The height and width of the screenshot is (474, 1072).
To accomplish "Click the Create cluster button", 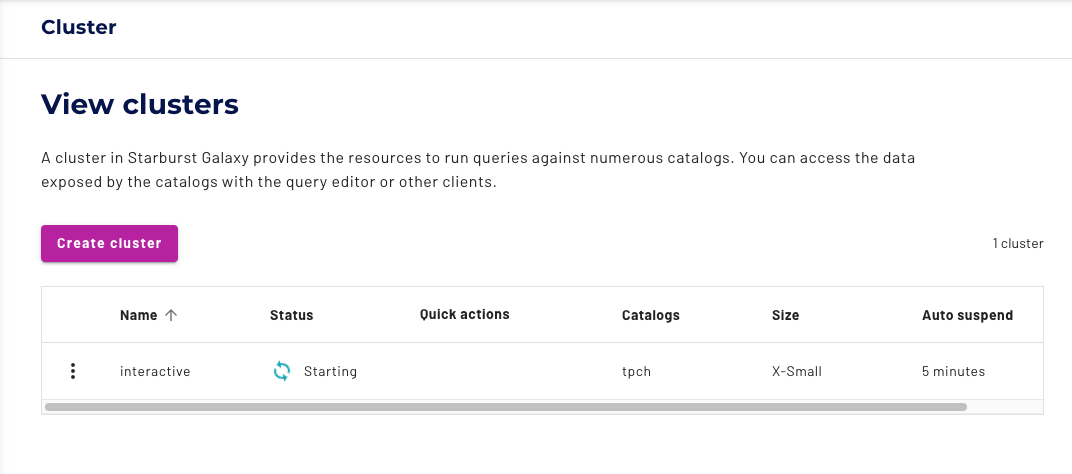I will pyautogui.click(x=109, y=243).
